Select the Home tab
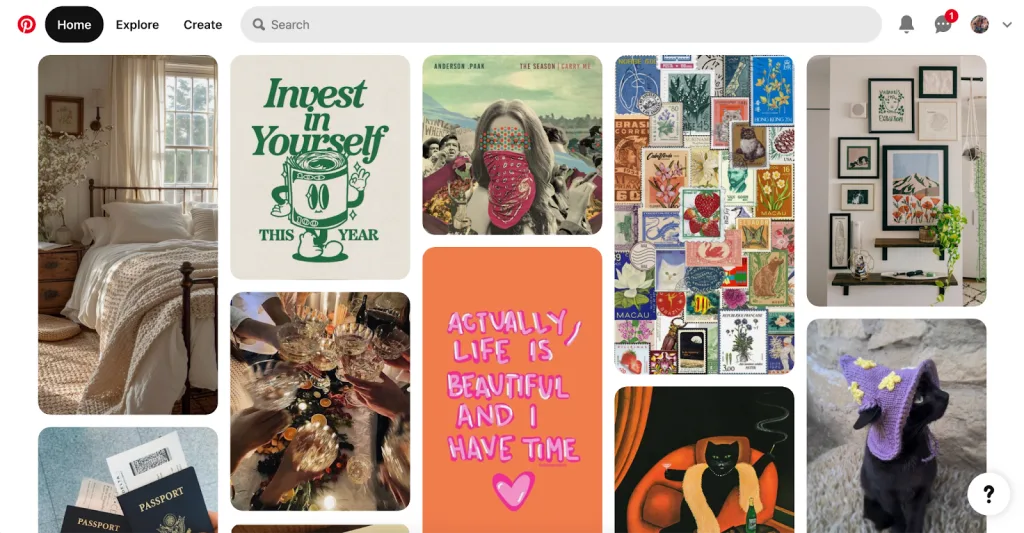1024x533 pixels. point(74,25)
